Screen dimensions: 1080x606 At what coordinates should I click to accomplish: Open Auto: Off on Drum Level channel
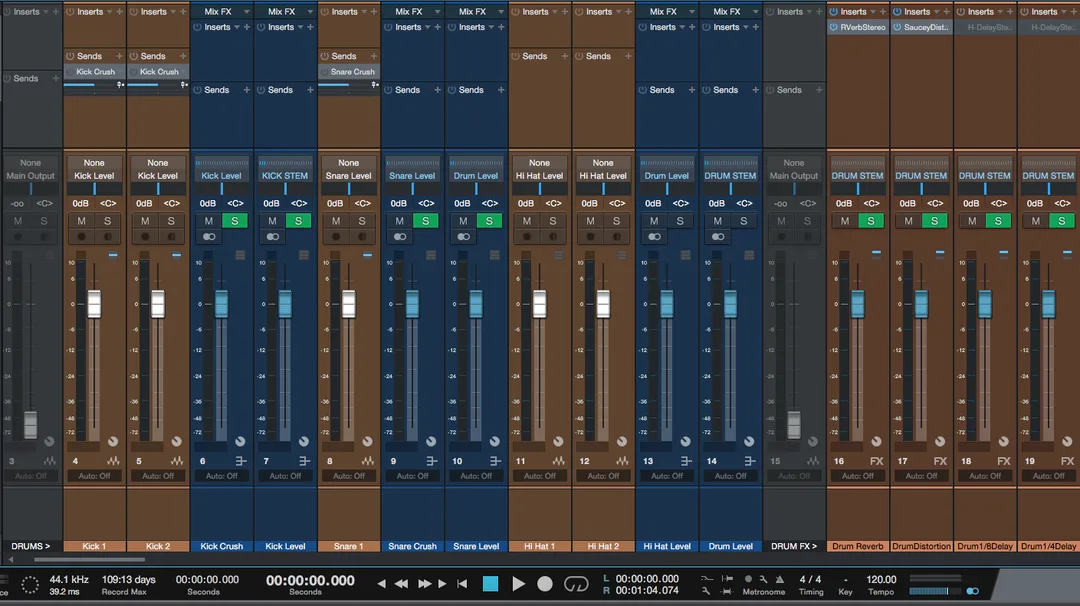click(731, 476)
